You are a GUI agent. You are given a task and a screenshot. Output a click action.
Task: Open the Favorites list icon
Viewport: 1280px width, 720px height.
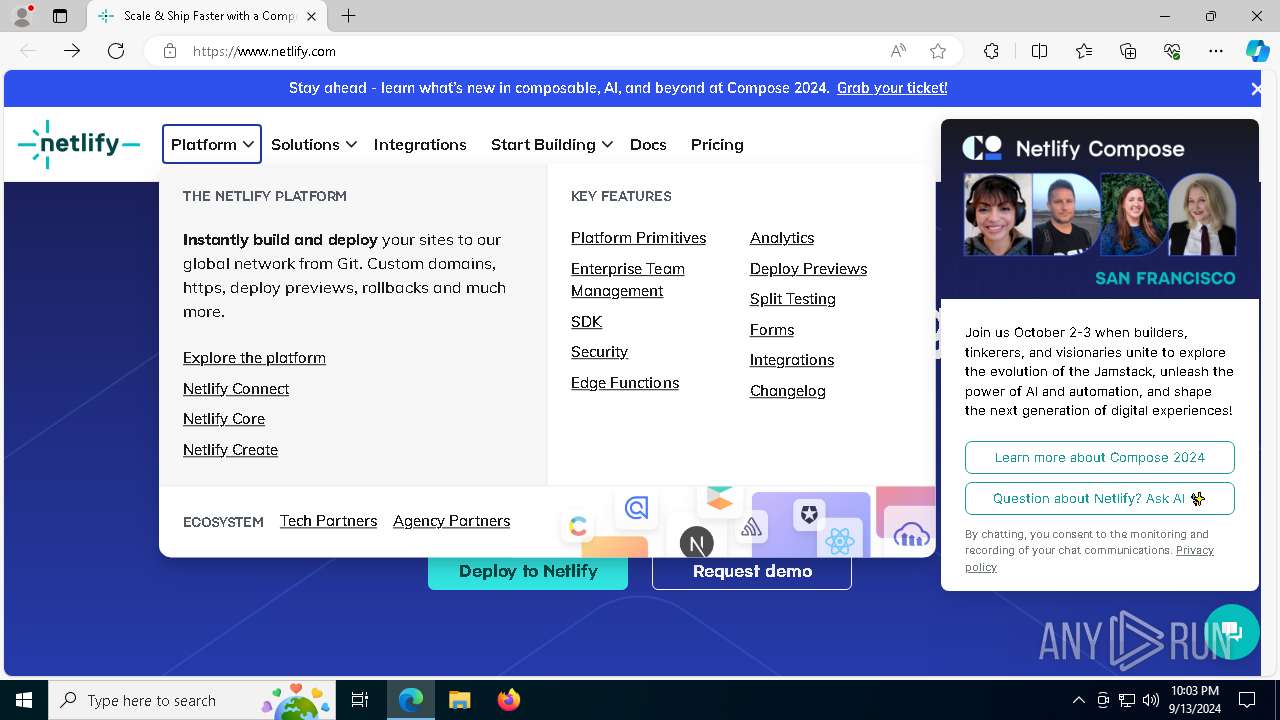pyautogui.click(x=1084, y=51)
